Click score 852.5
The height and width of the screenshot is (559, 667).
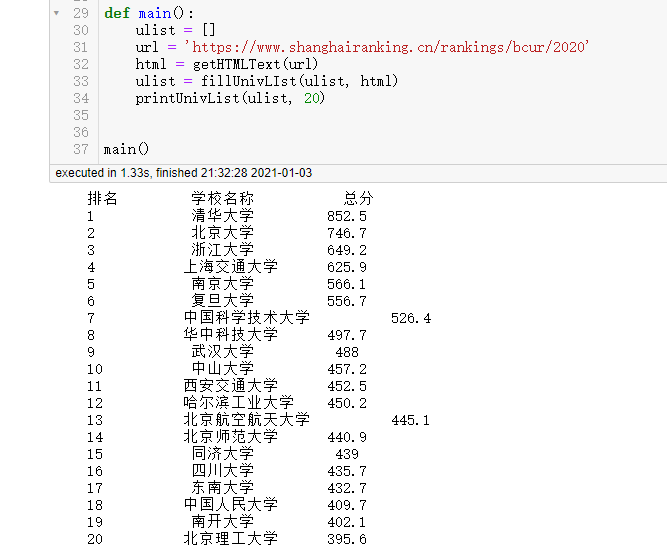coord(347,216)
